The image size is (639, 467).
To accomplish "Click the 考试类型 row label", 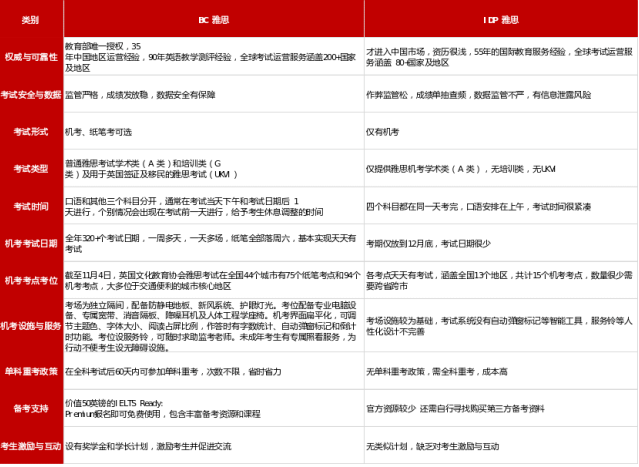I will click(x=31, y=168).
